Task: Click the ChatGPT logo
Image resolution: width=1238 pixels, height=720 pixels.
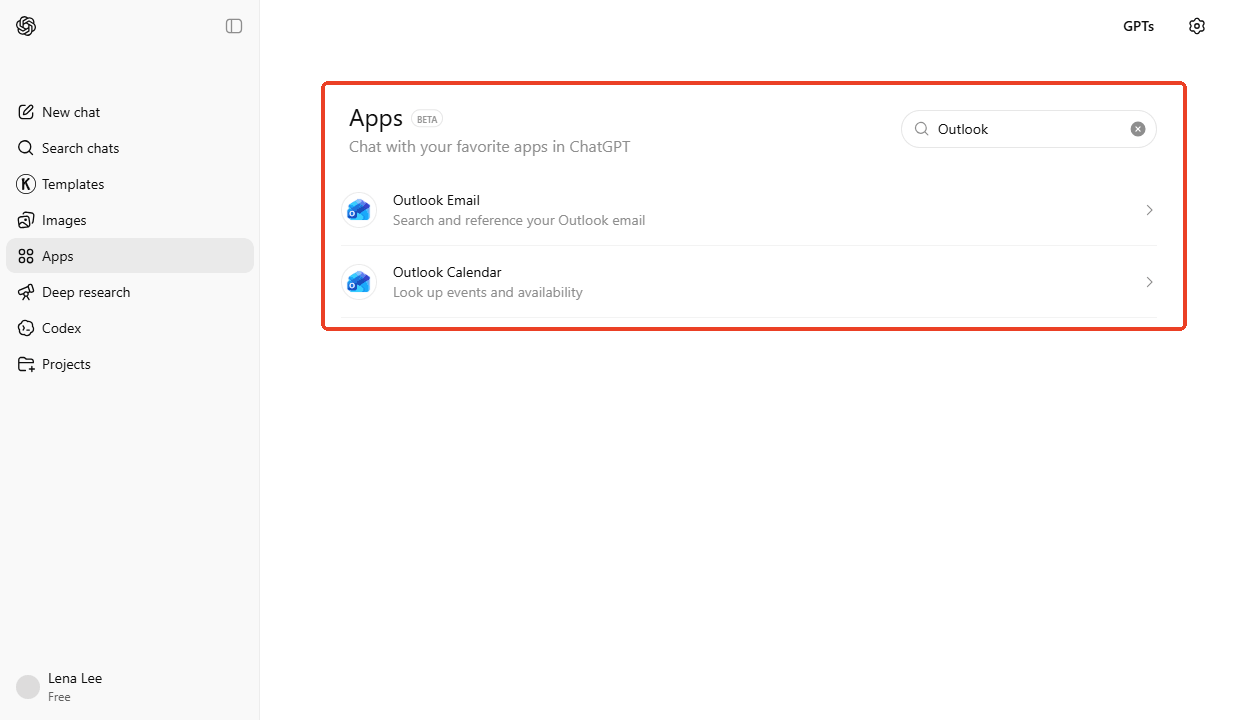Action: [26, 26]
